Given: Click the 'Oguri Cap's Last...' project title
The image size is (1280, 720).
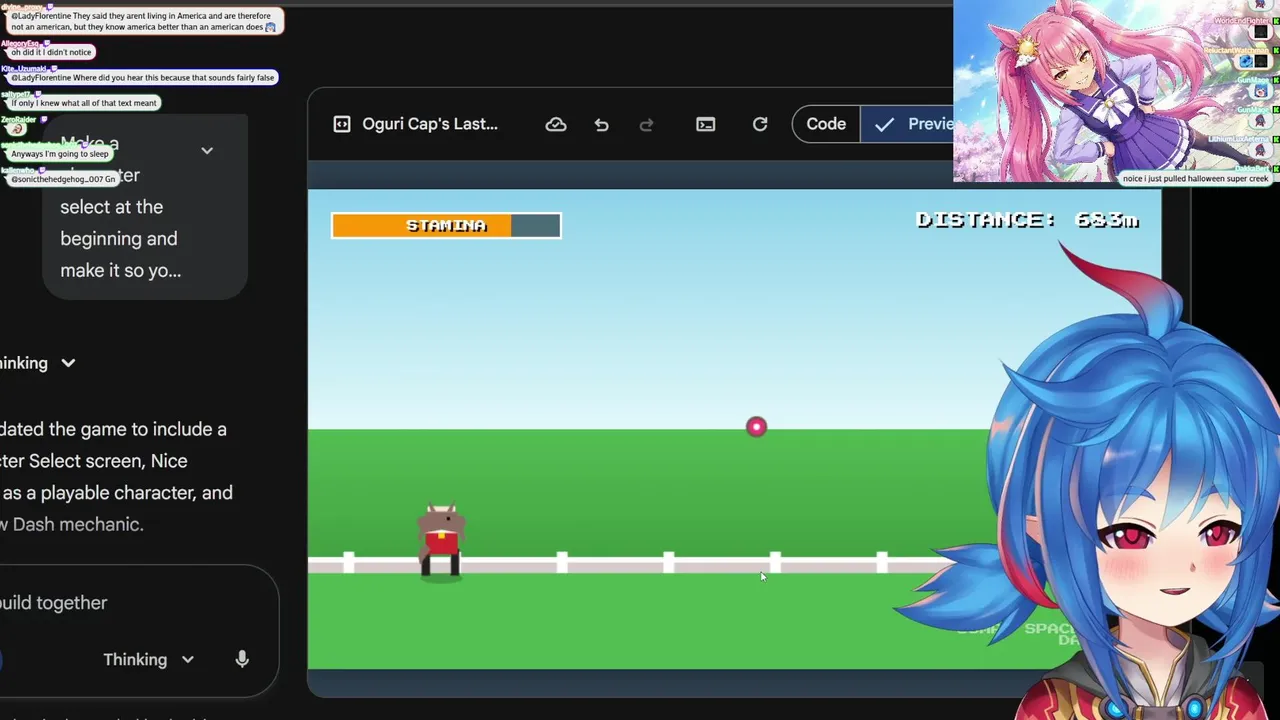Looking at the screenshot, I should click(431, 124).
